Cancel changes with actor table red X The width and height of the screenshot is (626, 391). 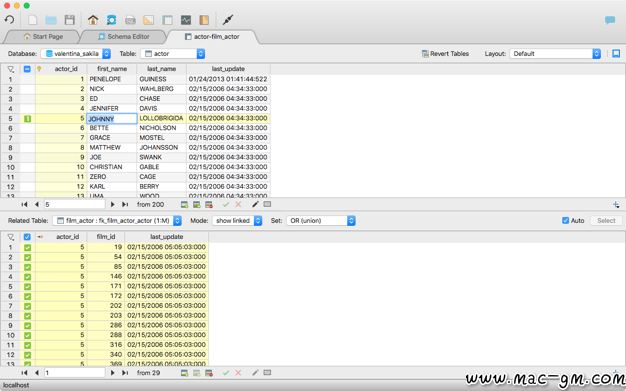point(238,204)
